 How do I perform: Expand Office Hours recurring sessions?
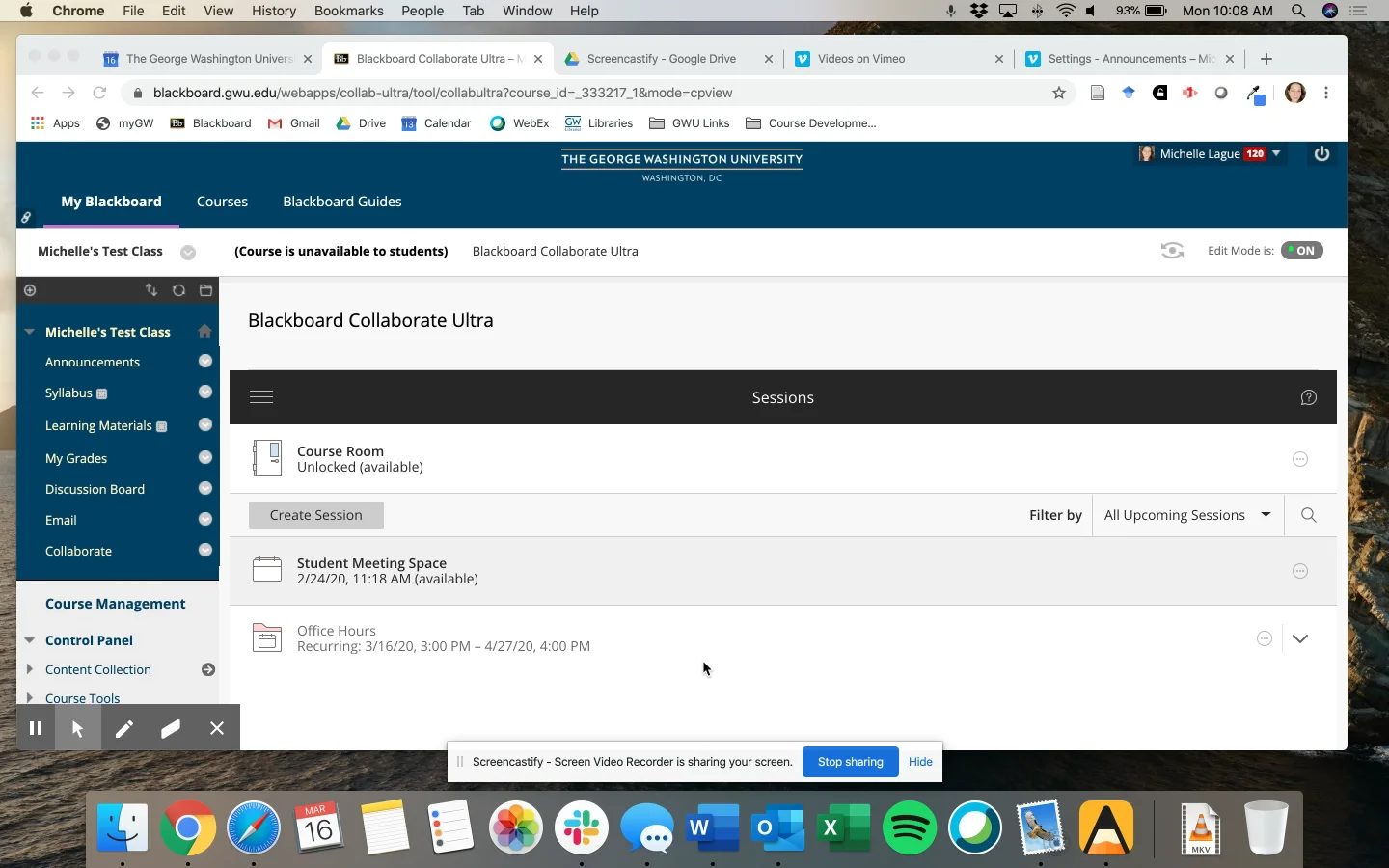[1300, 638]
